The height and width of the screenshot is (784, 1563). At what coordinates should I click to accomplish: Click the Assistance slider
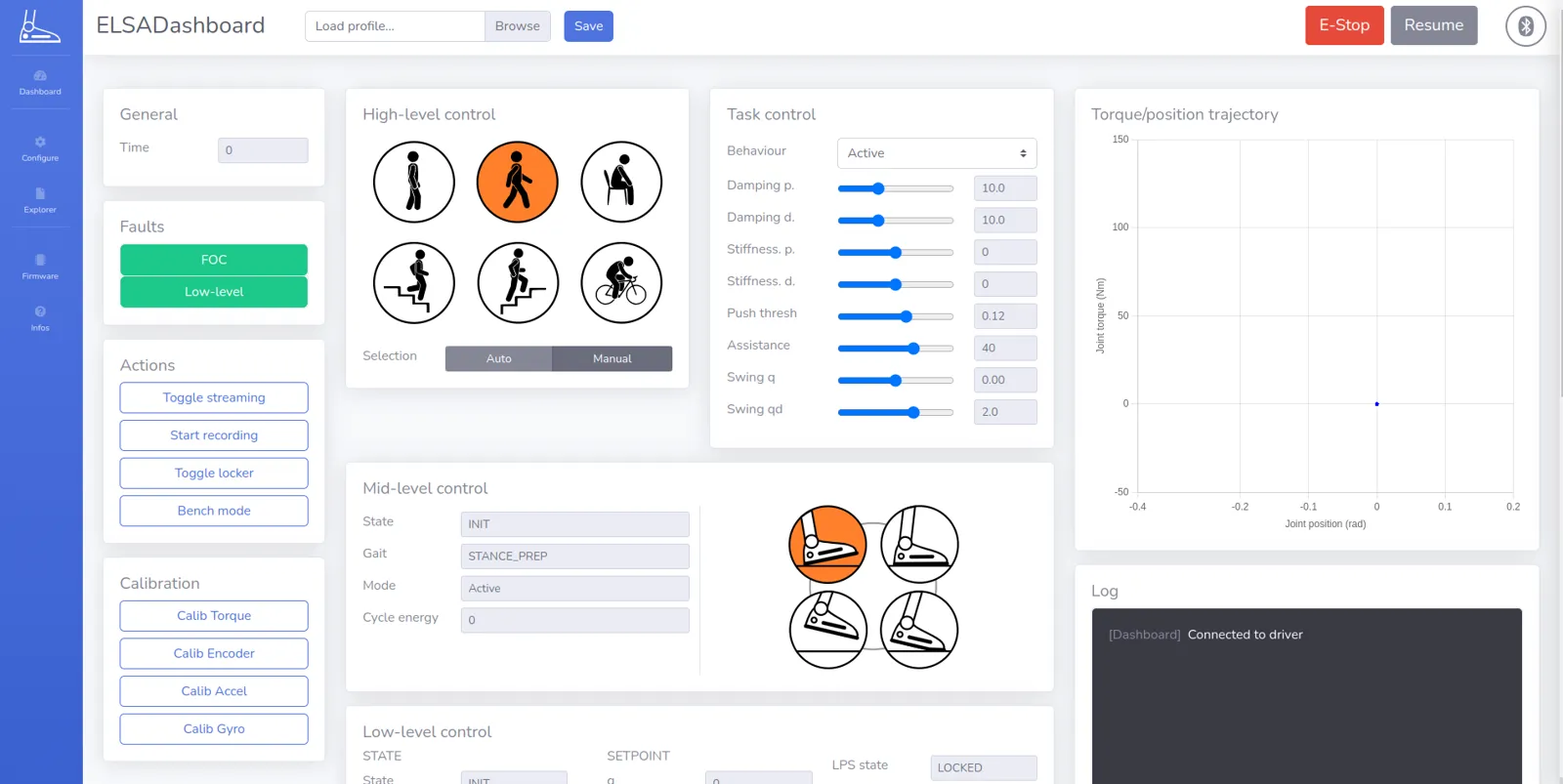coord(896,349)
